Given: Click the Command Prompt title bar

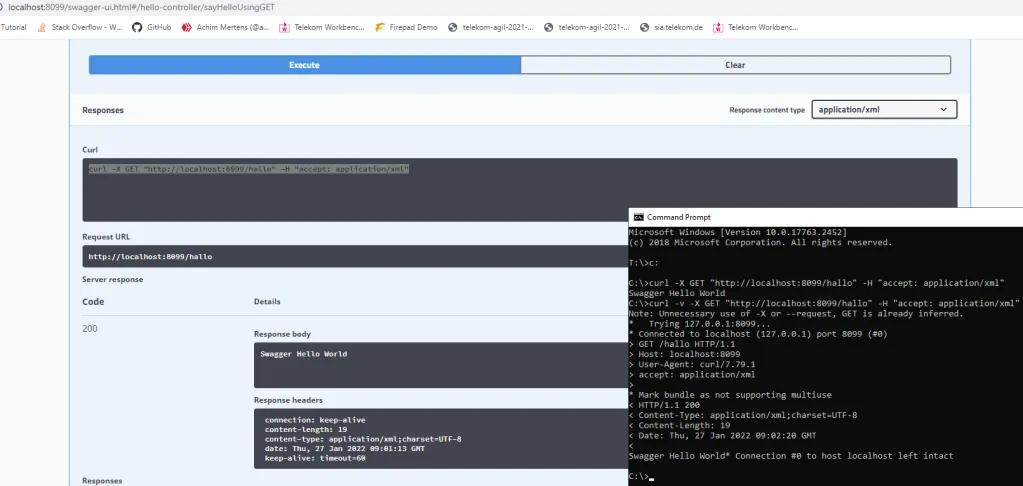Looking at the screenshot, I should tap(825, 217).
